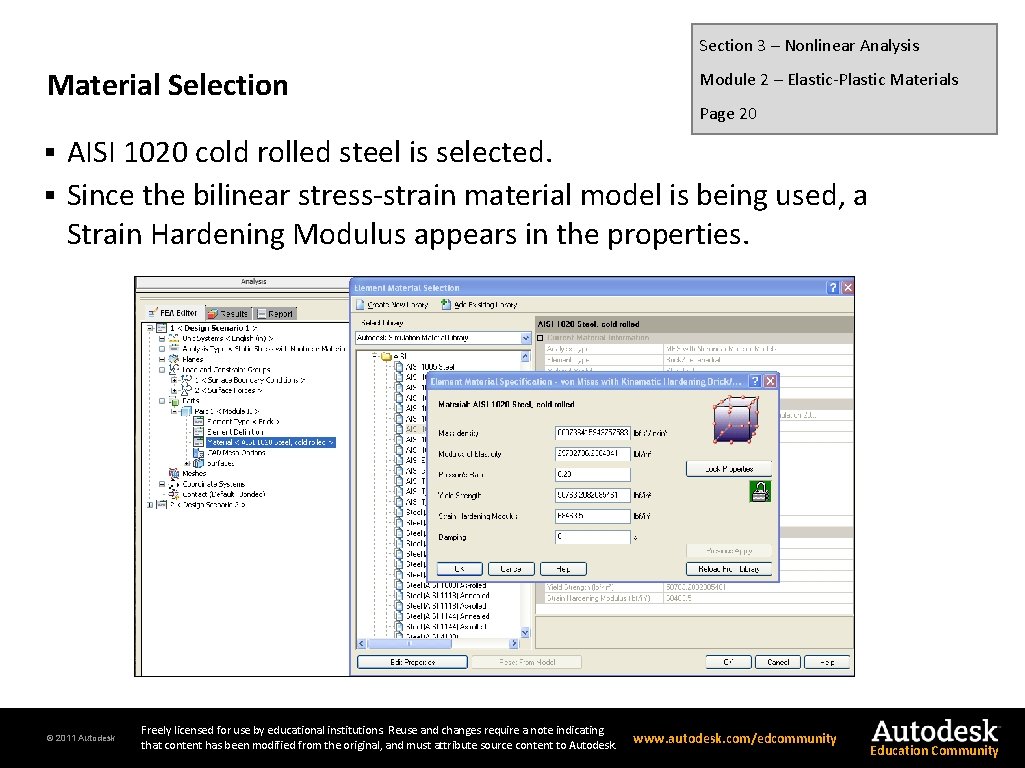Expand the Surfaces node
This screenshot has height=768, width=1025.
[187, 463]
